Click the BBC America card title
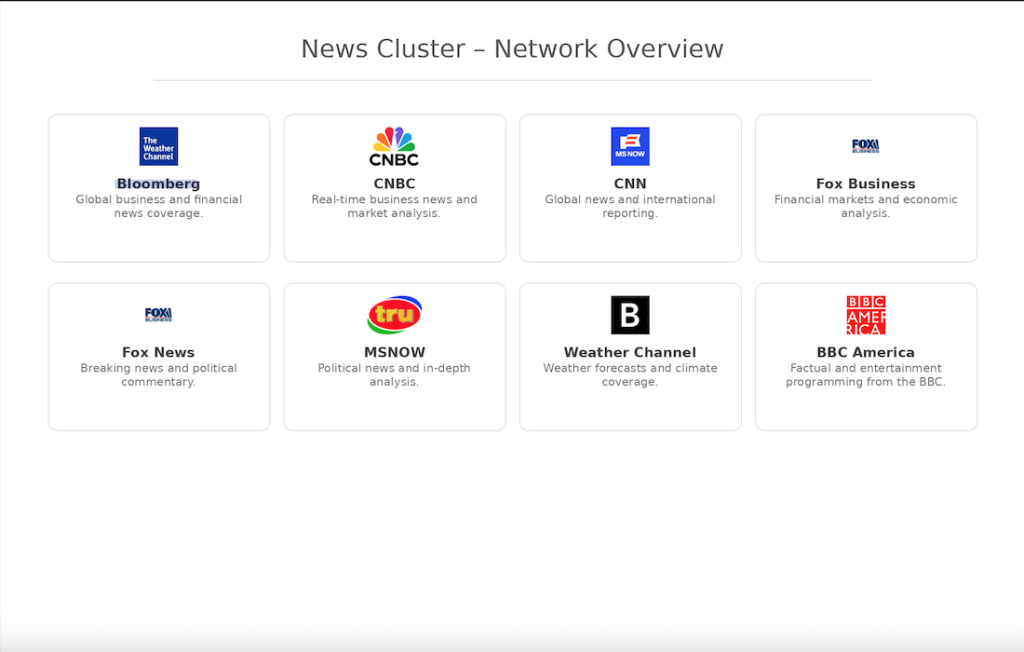This screenshot has height=652, width=1024. [x=865, y=353]
